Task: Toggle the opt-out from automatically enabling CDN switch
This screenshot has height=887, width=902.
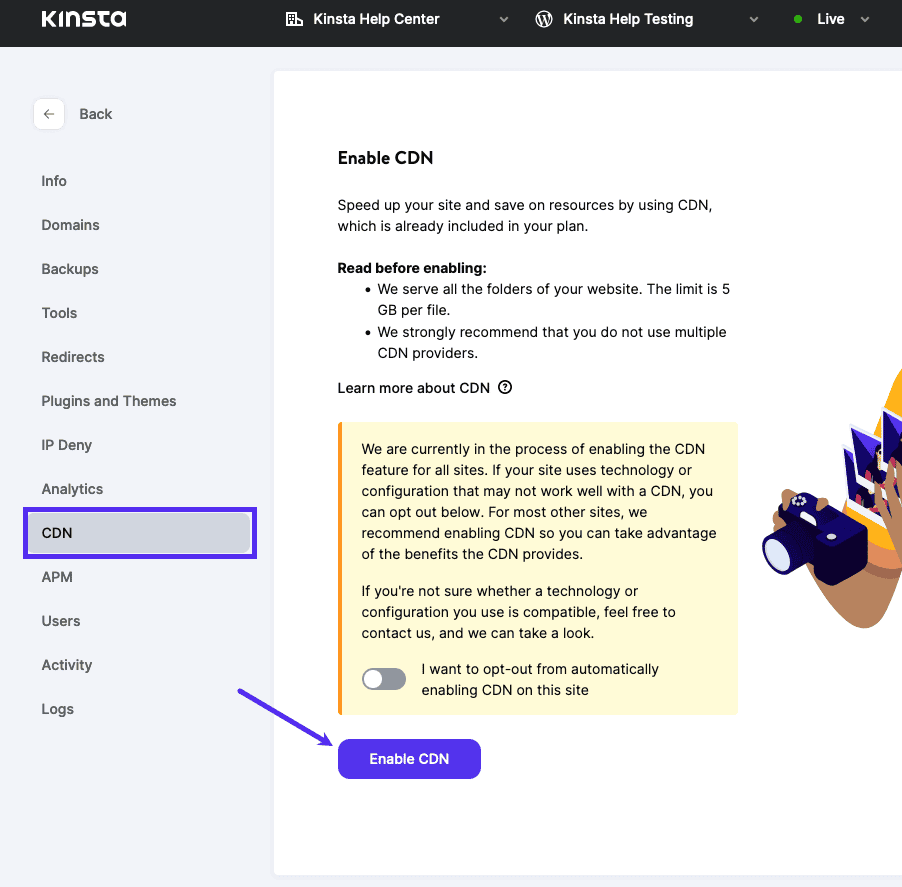Action: tap(384, 679)
